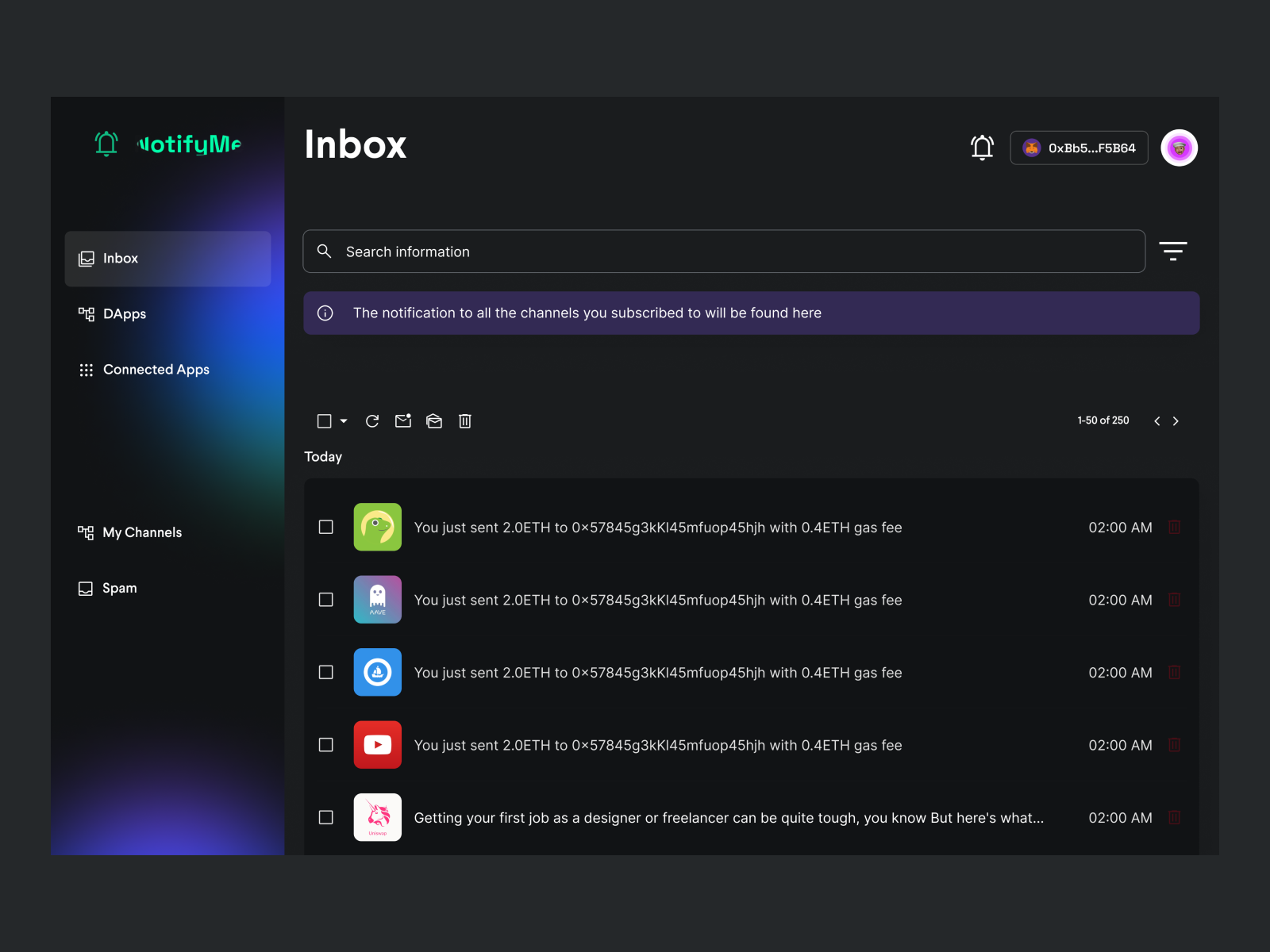Click the filter icon beside the search bar
Screen dimensions: 1270x952
[1173, 251]
